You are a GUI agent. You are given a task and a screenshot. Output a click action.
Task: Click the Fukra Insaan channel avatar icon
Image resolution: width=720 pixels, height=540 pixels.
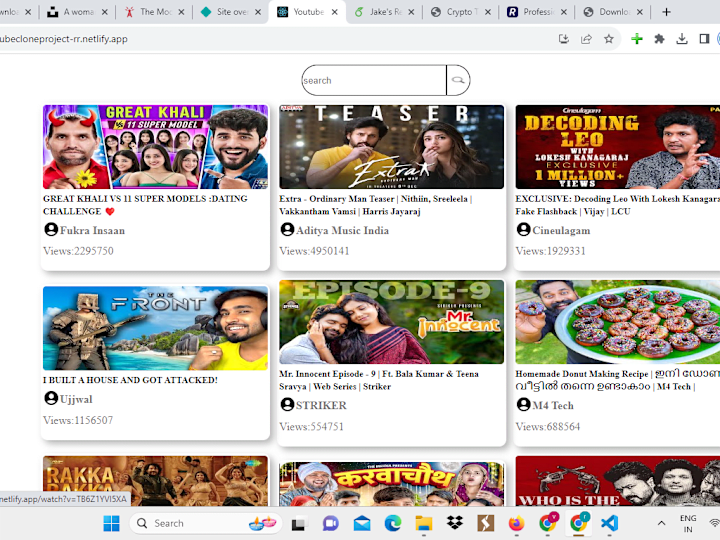51,229
